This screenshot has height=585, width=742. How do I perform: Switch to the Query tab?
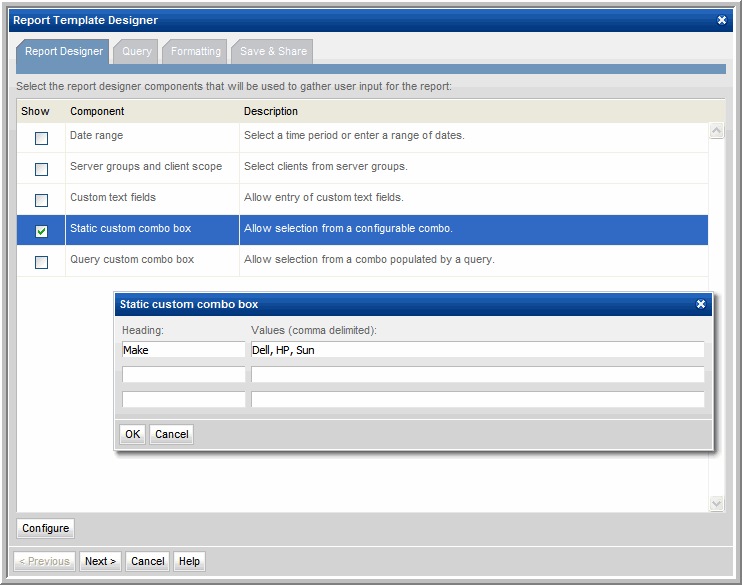coord(137,52)
